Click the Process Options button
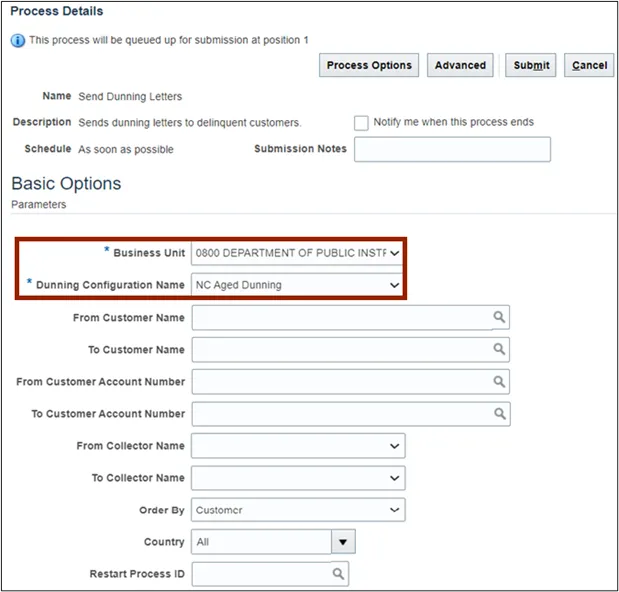The width and height of the screenshot is (619, 592). point(369,65)
